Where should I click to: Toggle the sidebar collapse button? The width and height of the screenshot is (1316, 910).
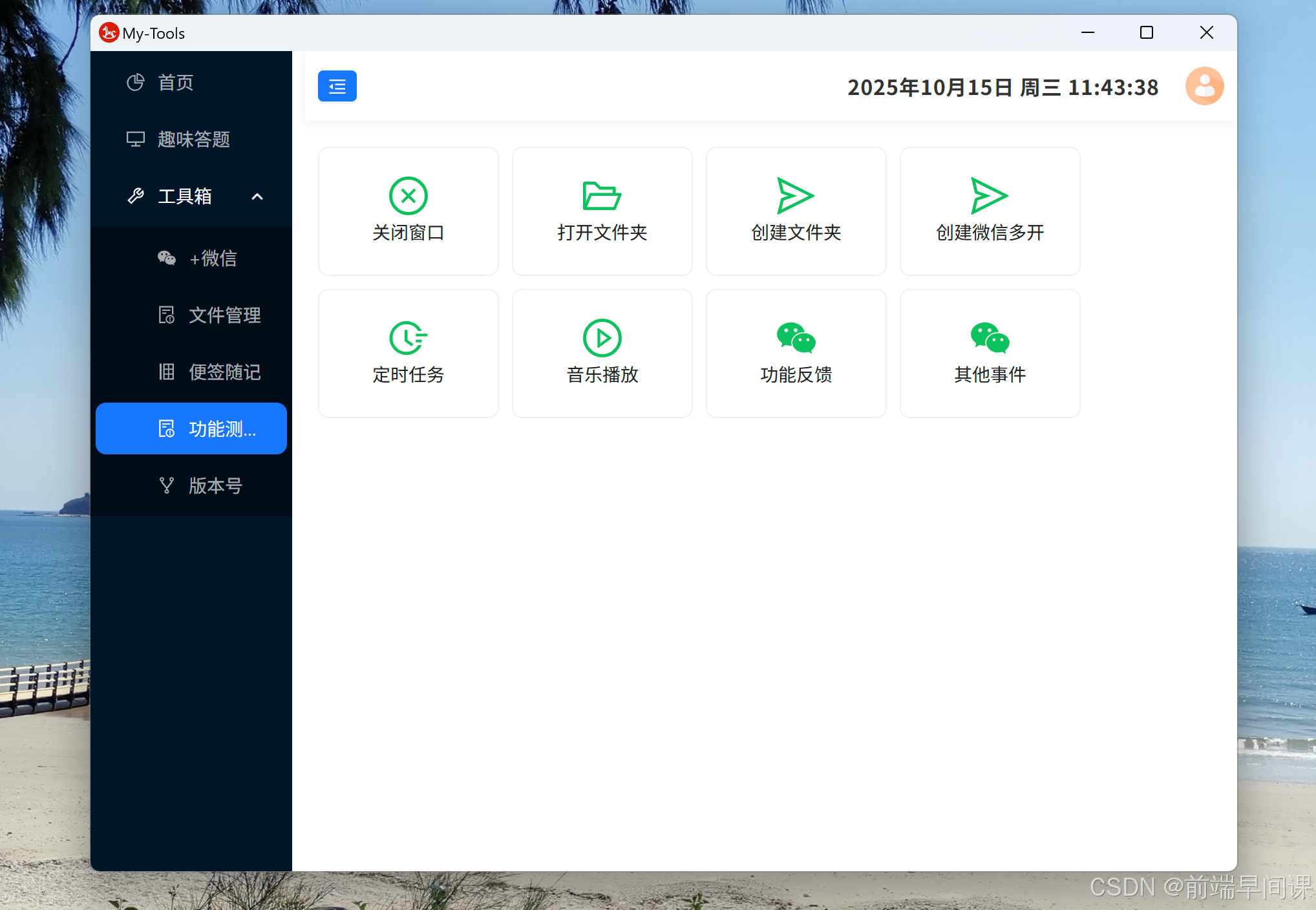pos(337,86)
